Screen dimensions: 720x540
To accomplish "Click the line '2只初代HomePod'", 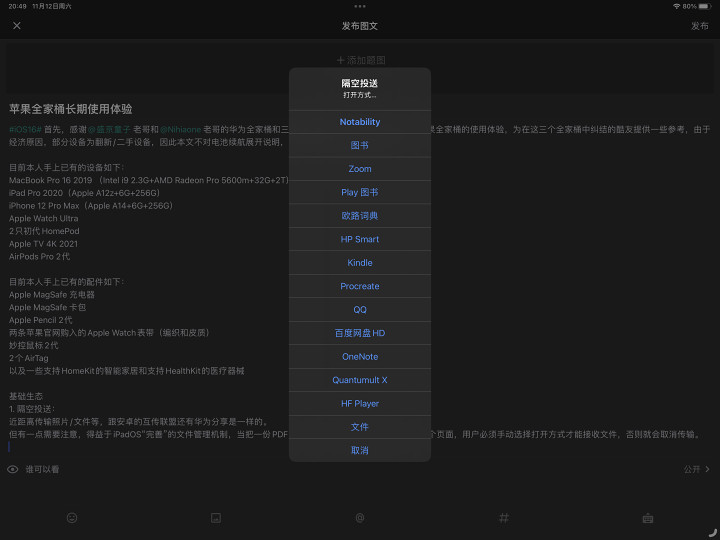I will (44, 231).
